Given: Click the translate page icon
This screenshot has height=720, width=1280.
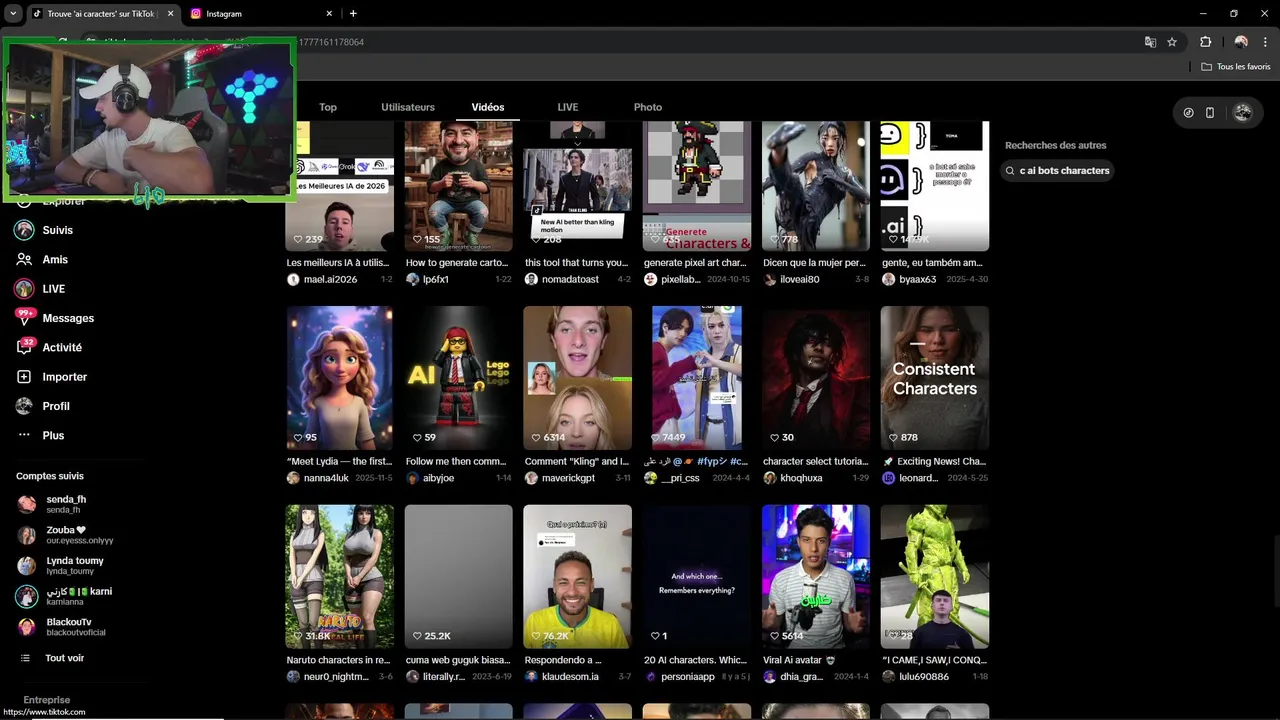Looking at the screenshot, I should [x=1150, y=42].
